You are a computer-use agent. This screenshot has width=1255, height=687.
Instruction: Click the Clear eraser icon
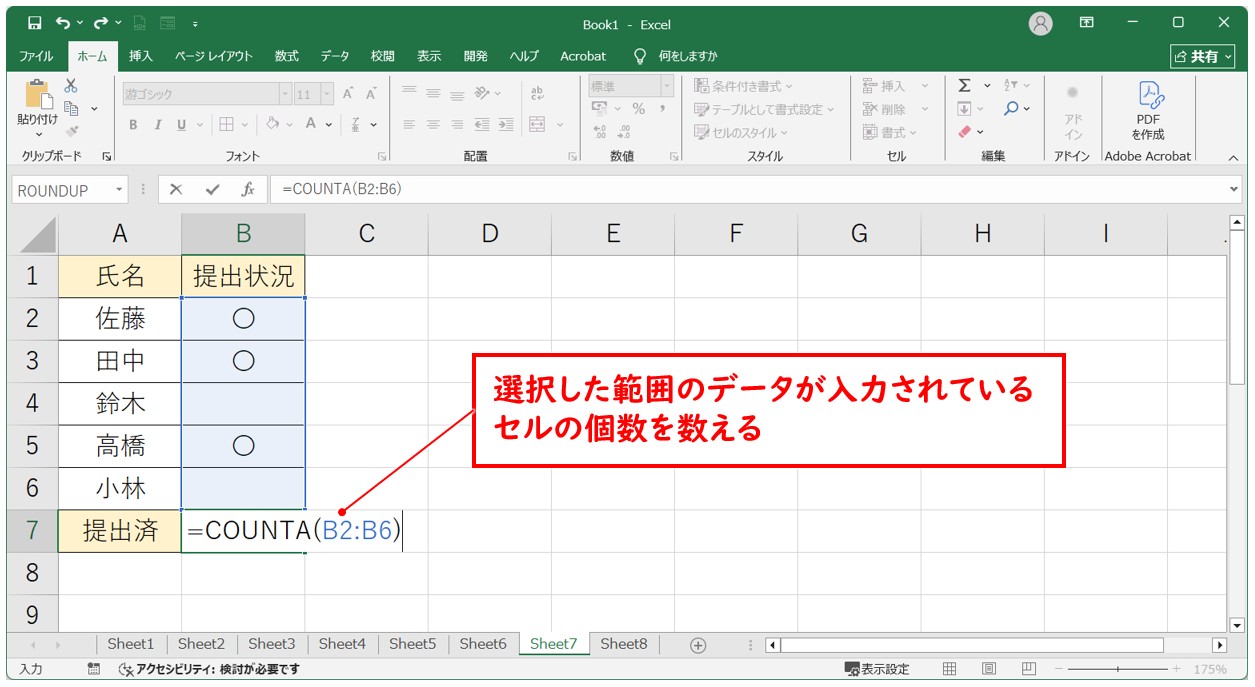pos(964,131)
